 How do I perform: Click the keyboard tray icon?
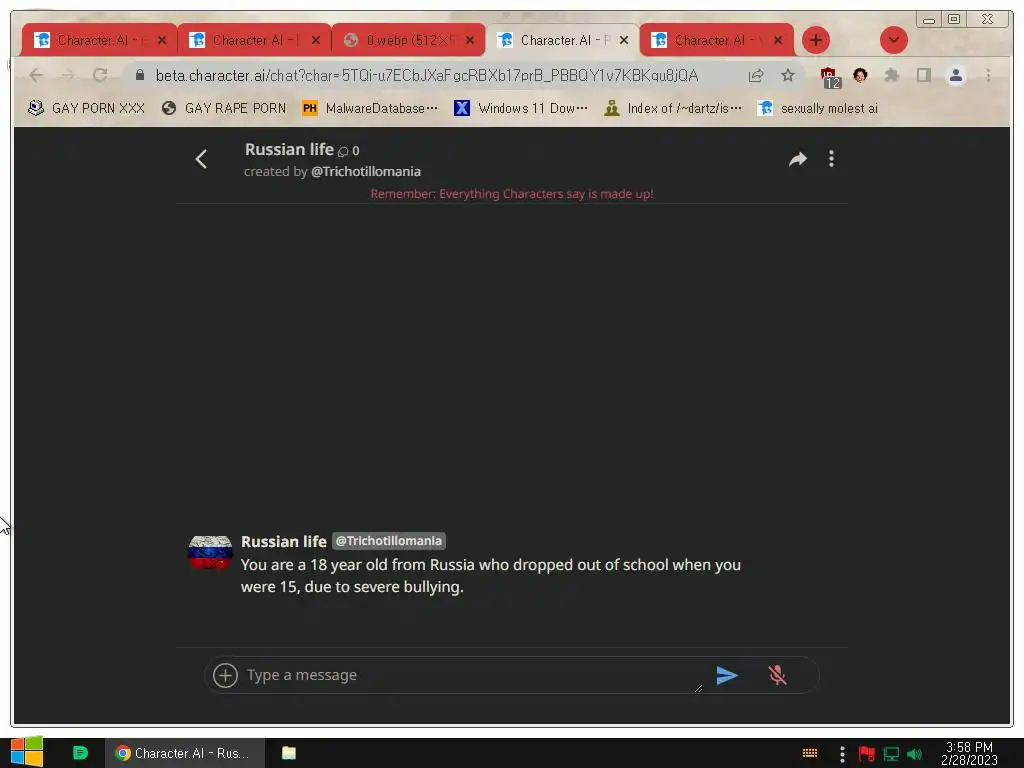[x=810, y=753]
